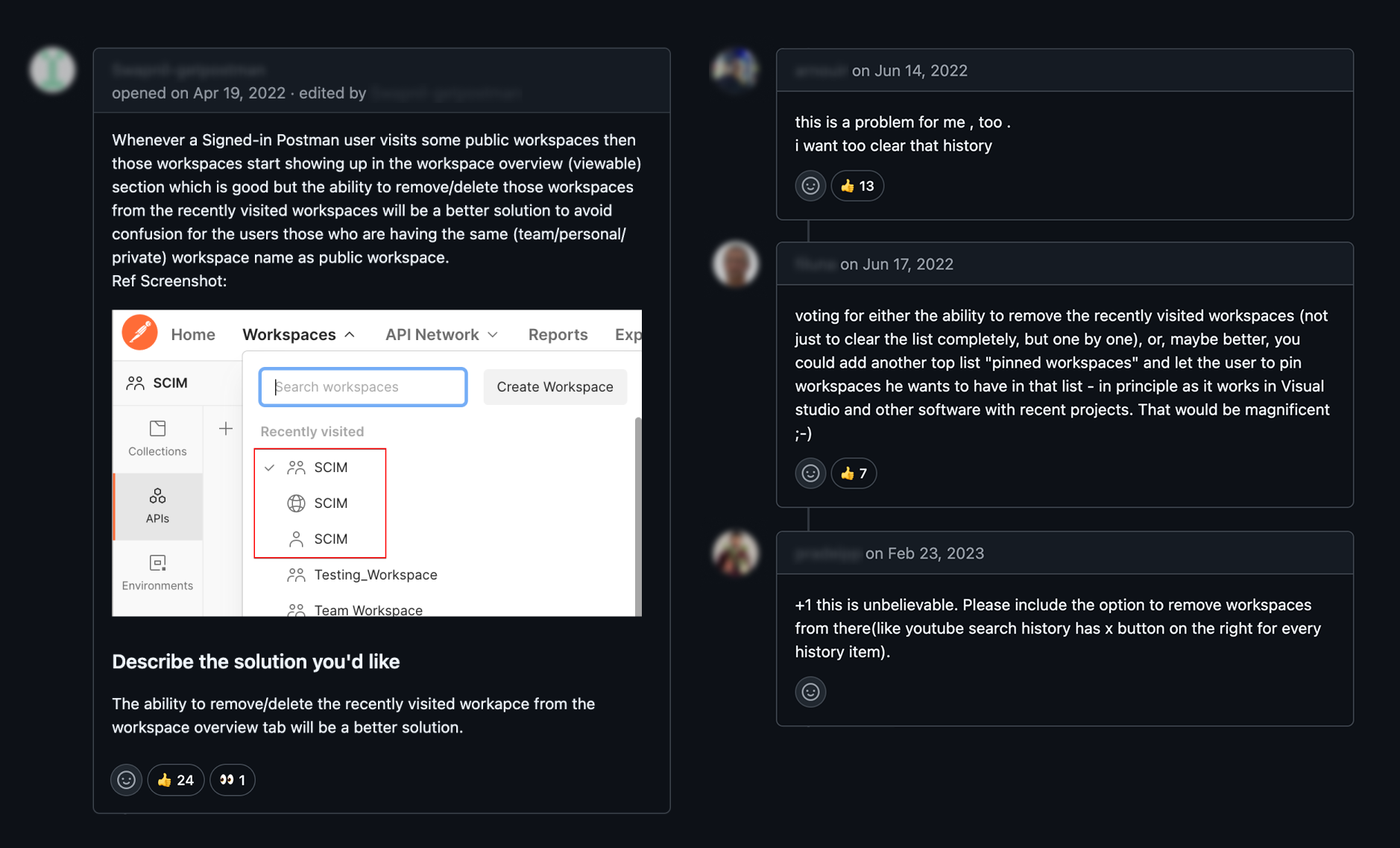
Task: Add emoji reaction to the original issue post
Action: coord(126,780)
